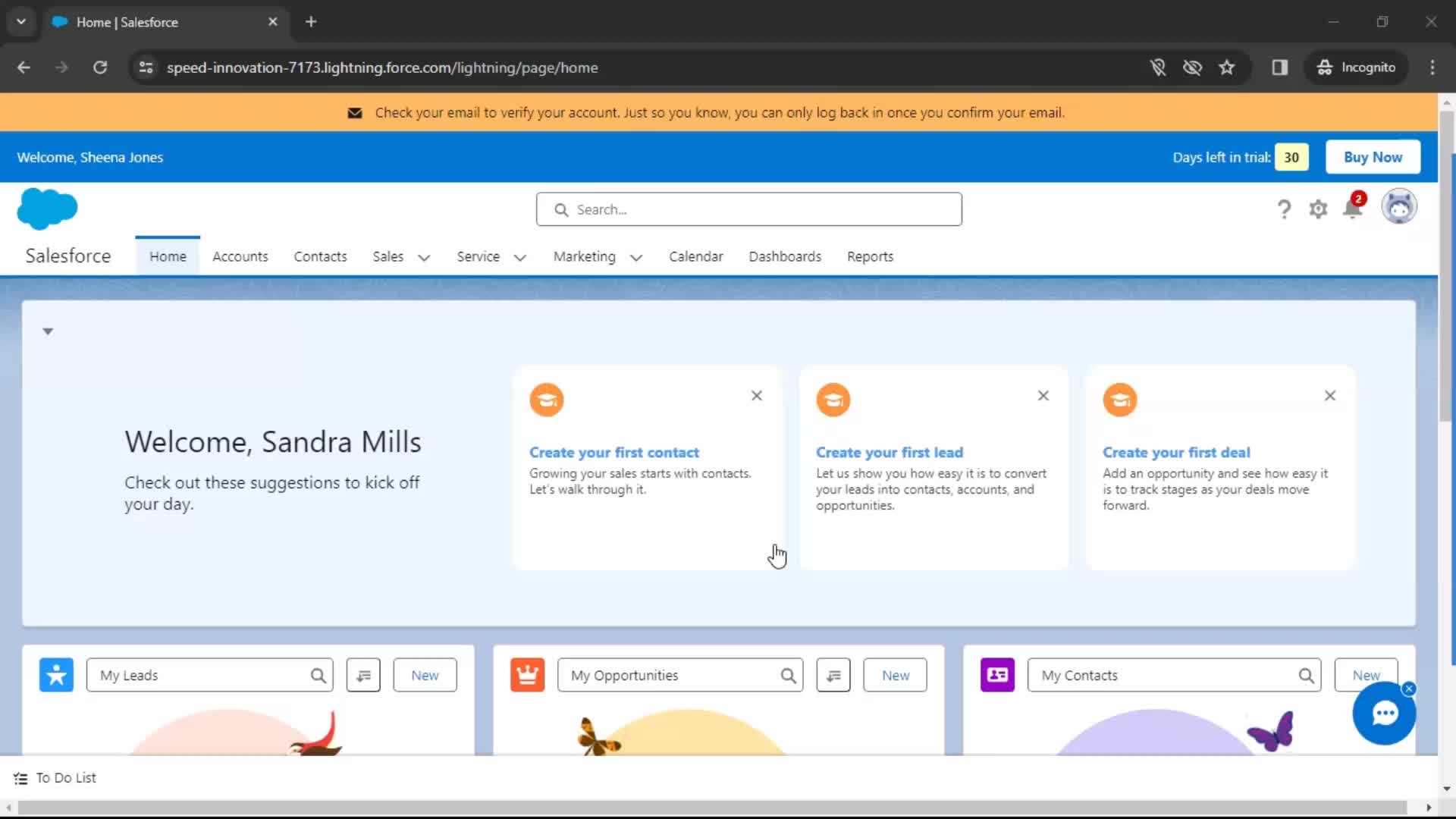Click the user profile avatar icon
Viewport: 1456px width, 819px height.
point(1400,207)
